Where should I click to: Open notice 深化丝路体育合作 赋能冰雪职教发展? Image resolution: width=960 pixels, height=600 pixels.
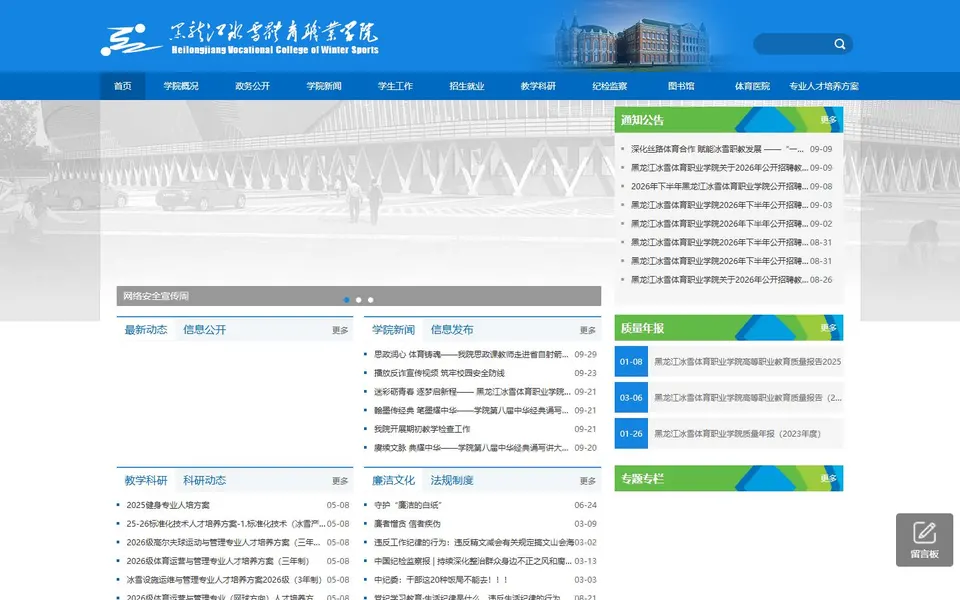(717, 149)
